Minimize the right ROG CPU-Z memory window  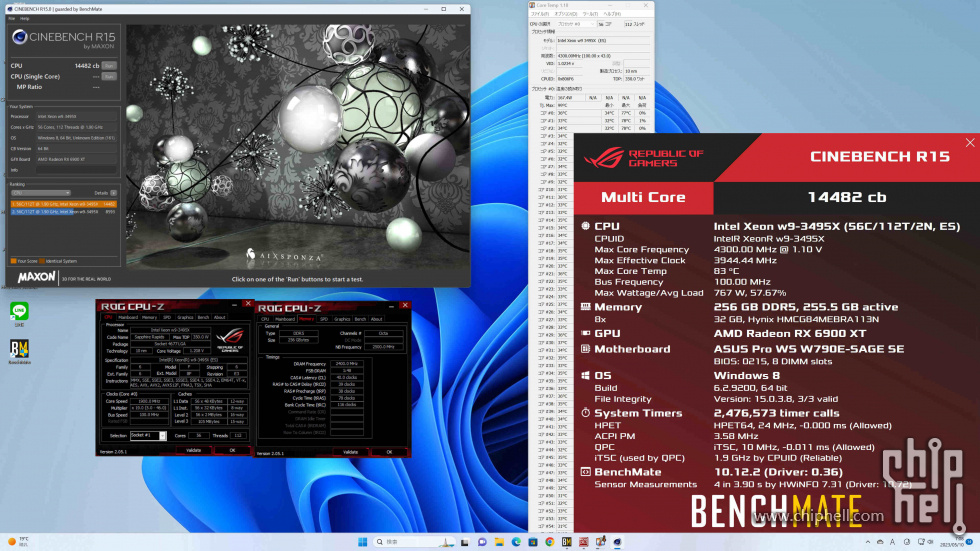point(391,306)
